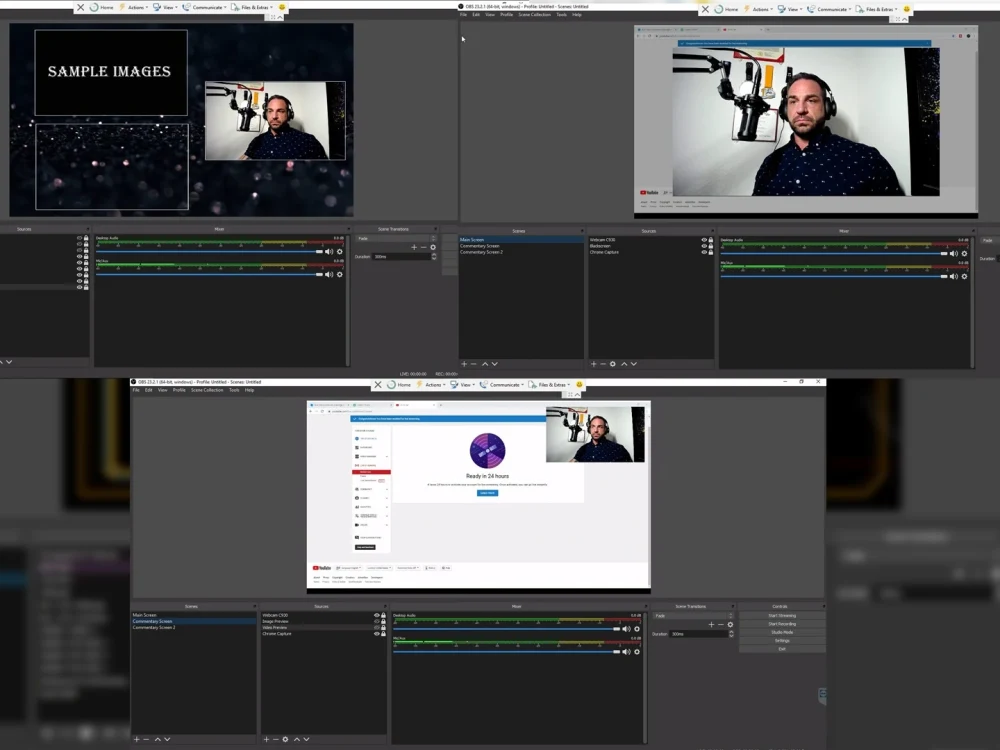Adjust Desktop Audio volume slider, top-right OBS mixer
Image resolution: width=1000 pixels, height=750 pixels.
[x=834, y=253]
